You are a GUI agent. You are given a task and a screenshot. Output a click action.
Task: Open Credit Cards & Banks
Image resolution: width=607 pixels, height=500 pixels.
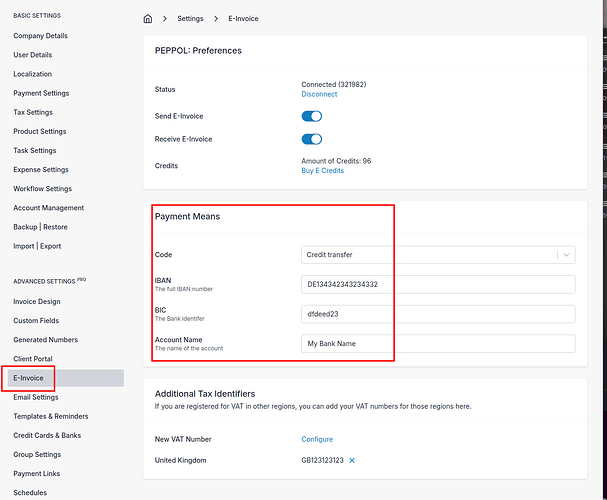(x=47, y=435)
